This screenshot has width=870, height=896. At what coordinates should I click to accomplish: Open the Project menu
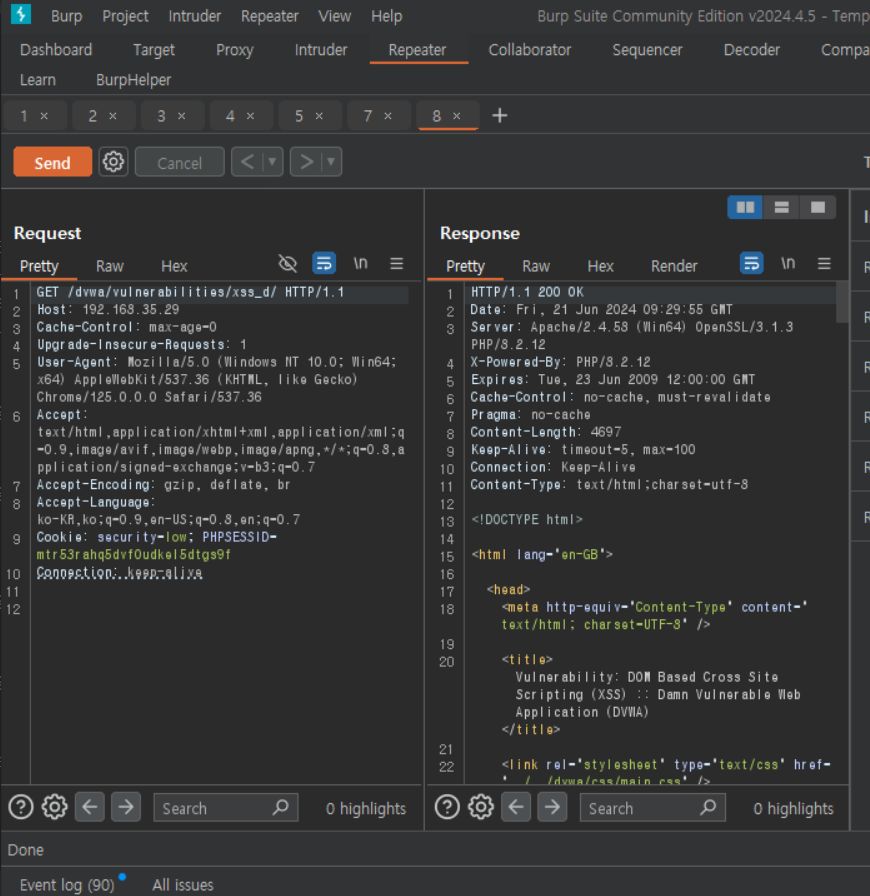coord(125,16)
